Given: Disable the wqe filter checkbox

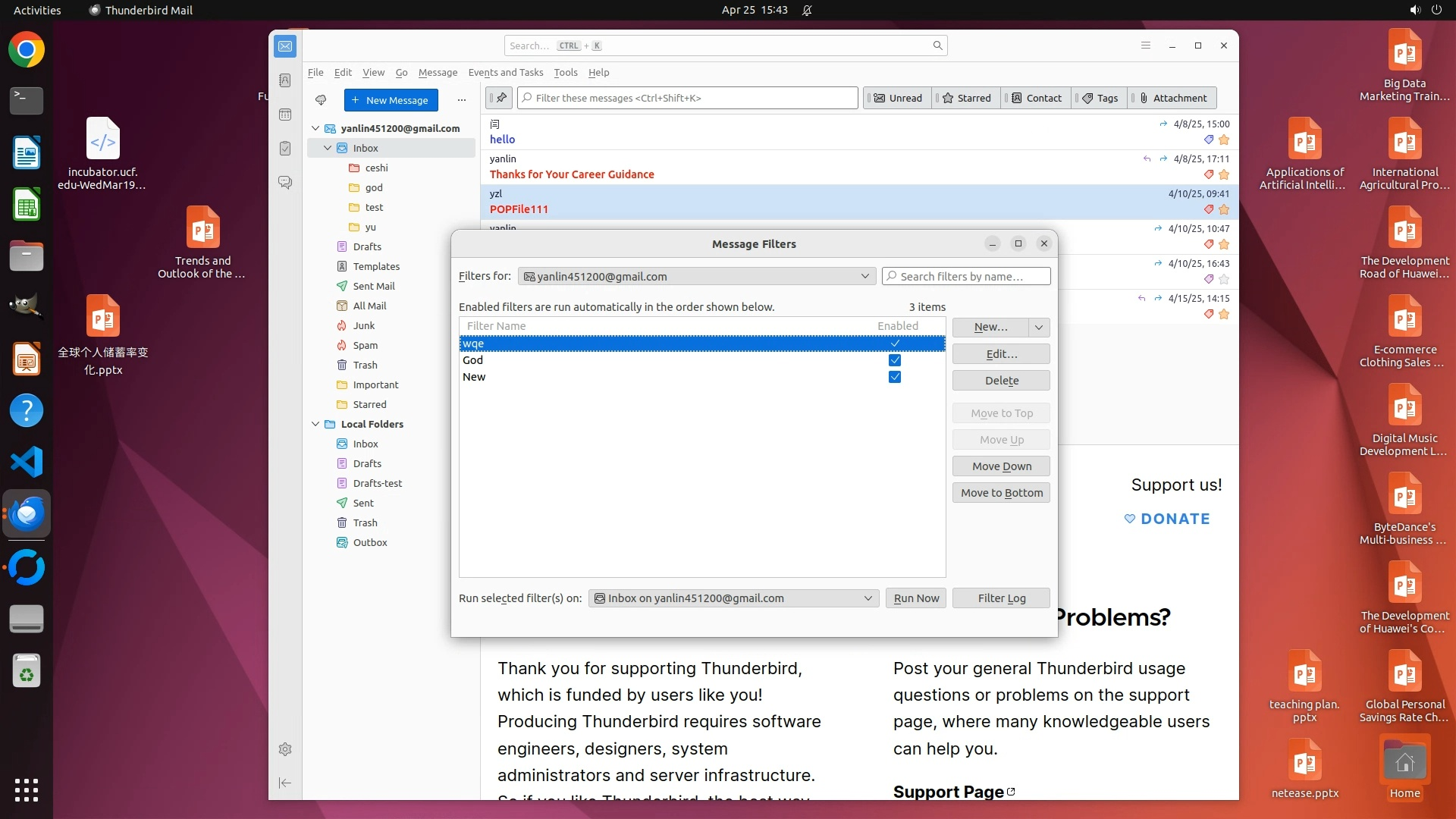Looking at the screenshot, I should tap(895, 344).
